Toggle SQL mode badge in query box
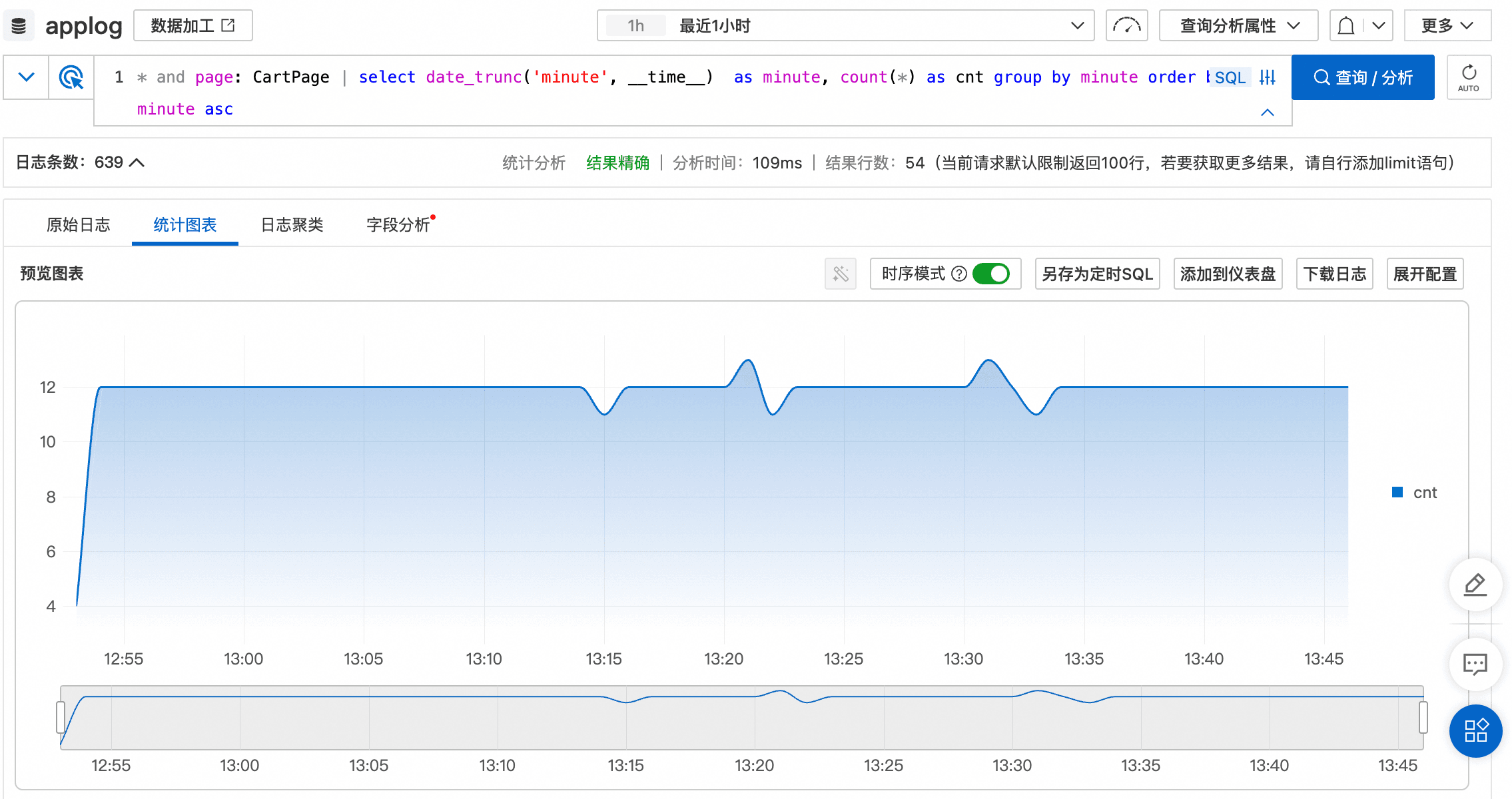Viewport: 1512px width, 799px height. (x=1230, y=77)
